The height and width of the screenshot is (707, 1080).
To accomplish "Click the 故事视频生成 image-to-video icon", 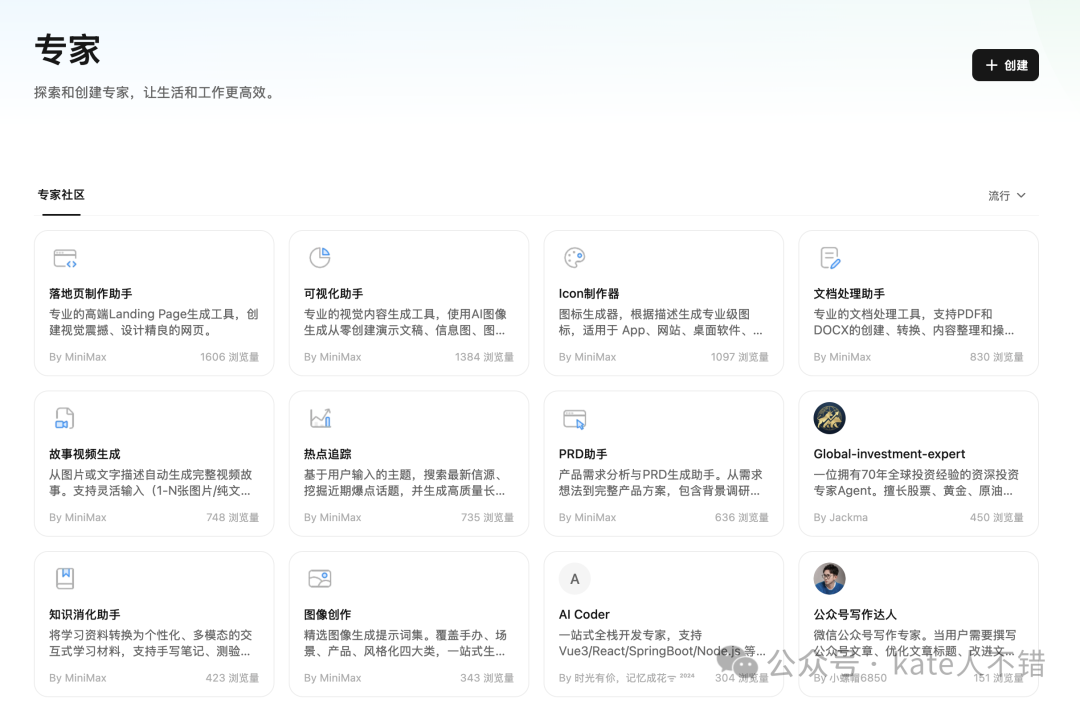I will point(64,418).
